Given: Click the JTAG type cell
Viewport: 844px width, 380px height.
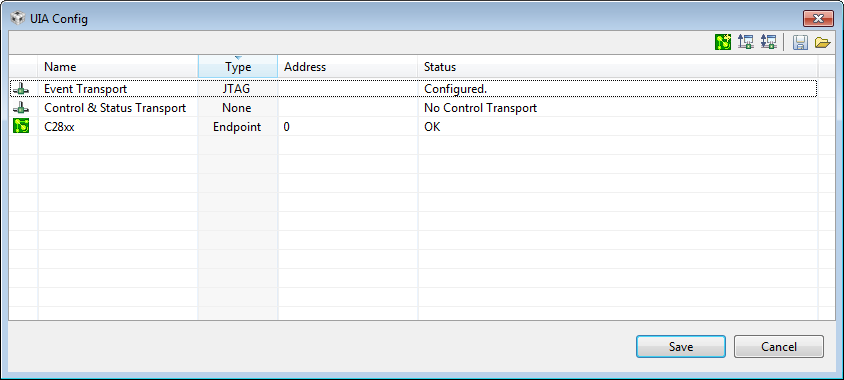Looking at the screenshot, I should click(237, 89).
